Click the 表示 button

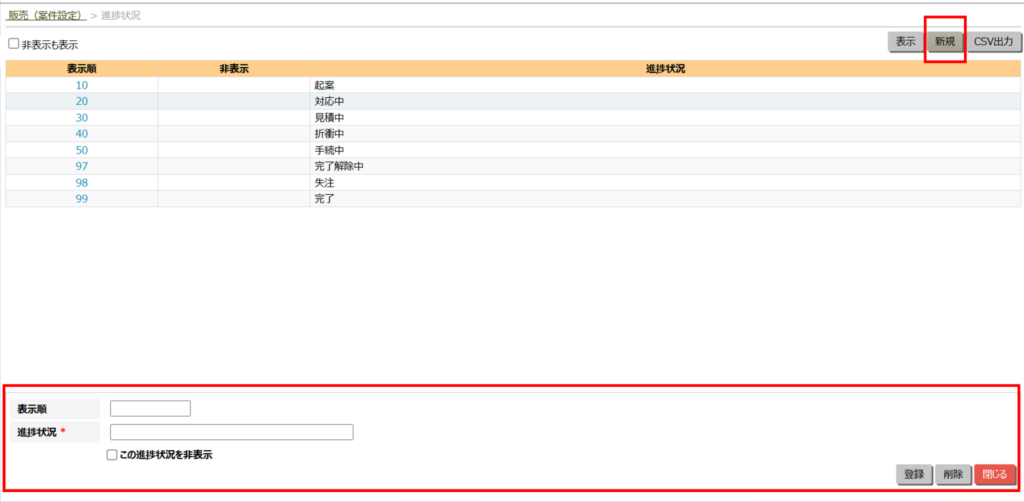(905, 42)
